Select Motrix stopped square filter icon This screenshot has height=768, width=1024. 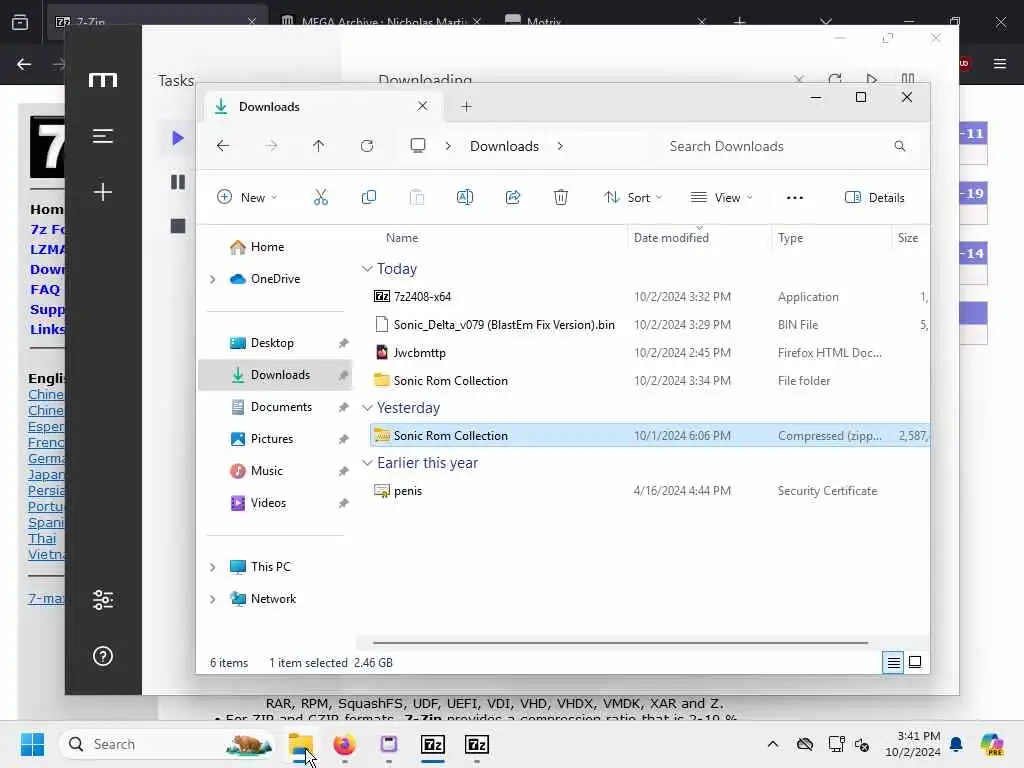pos(178,226)
